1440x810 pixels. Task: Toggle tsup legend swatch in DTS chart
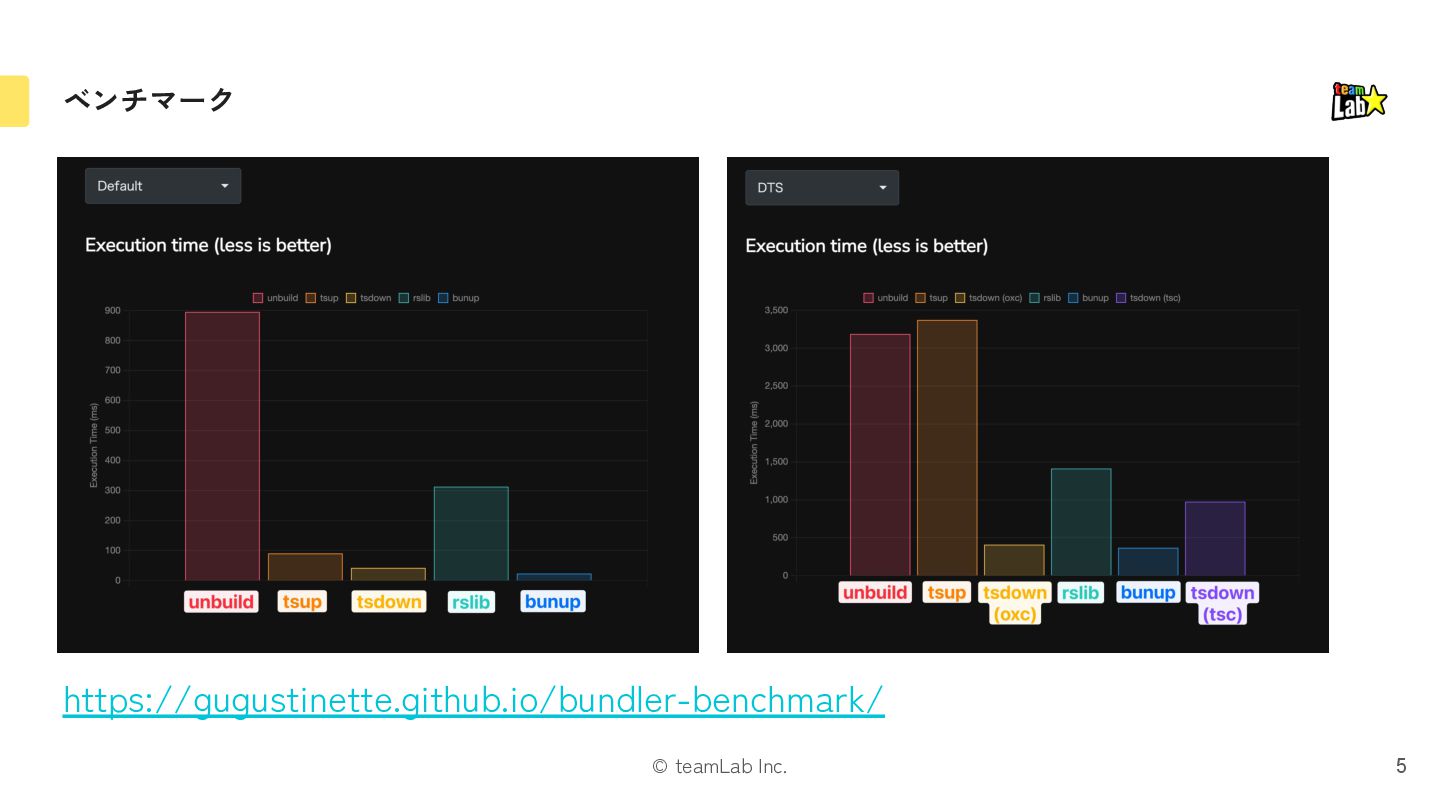point(921,298)
